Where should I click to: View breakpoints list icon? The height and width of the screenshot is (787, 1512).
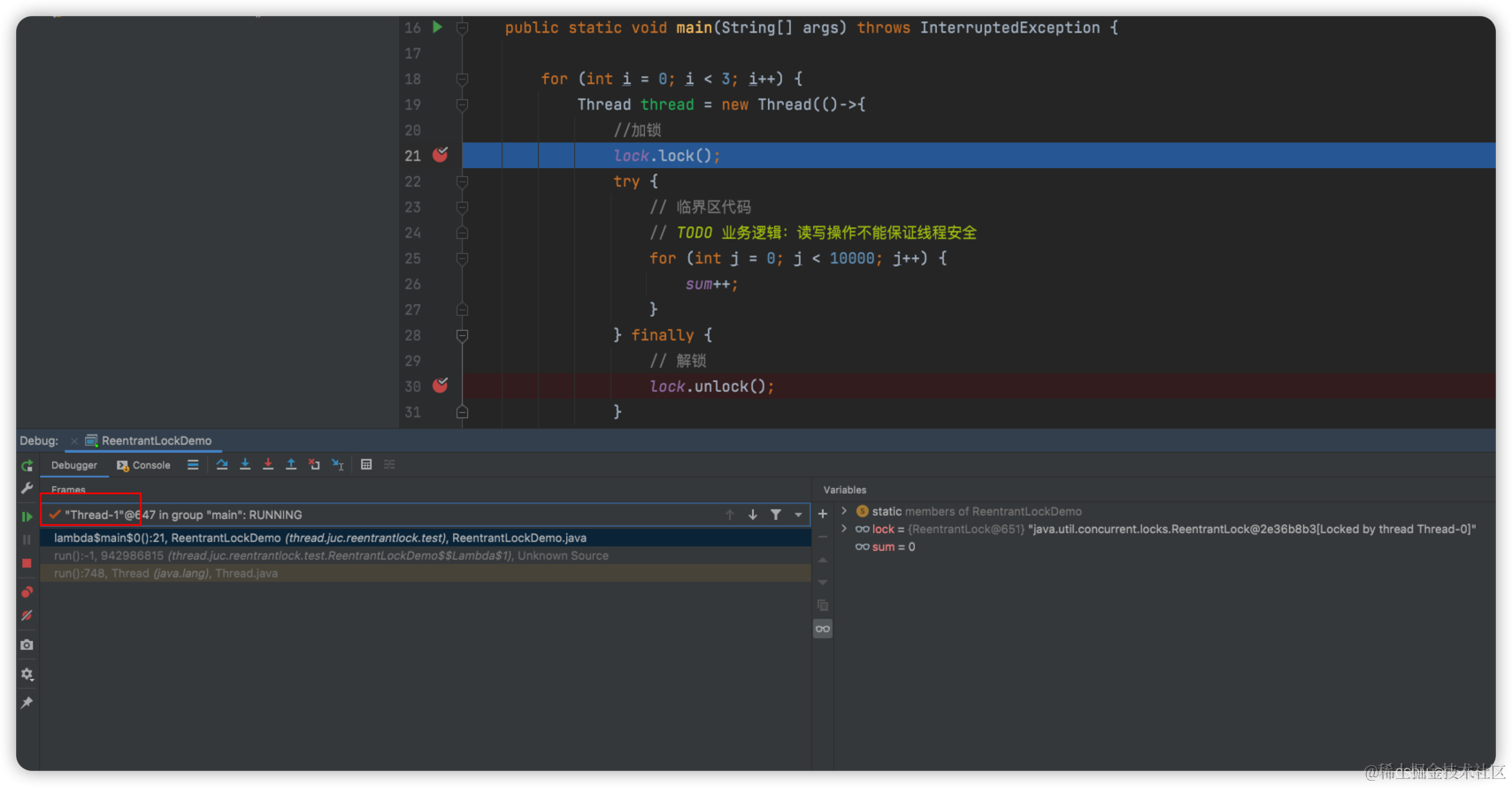point(27,592)
